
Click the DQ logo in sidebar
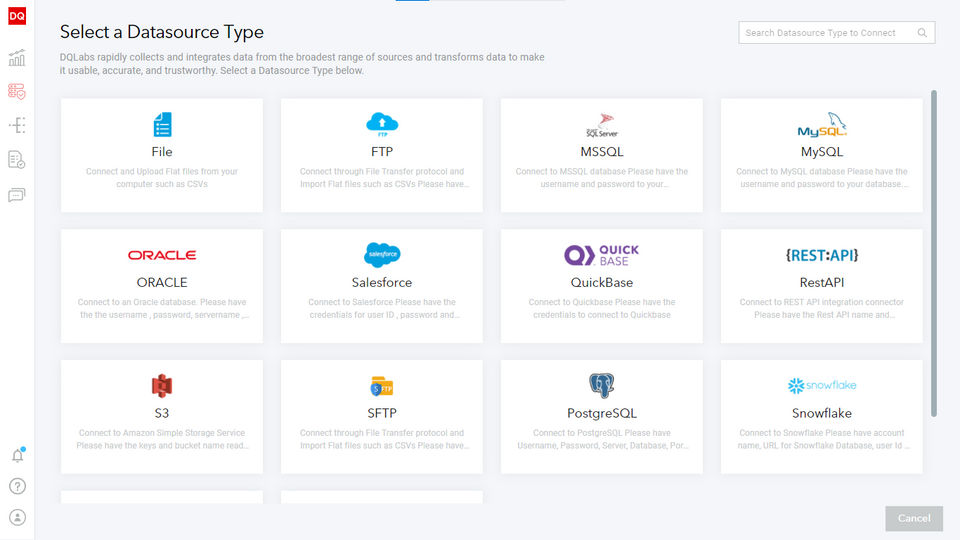tap(16, 17)
